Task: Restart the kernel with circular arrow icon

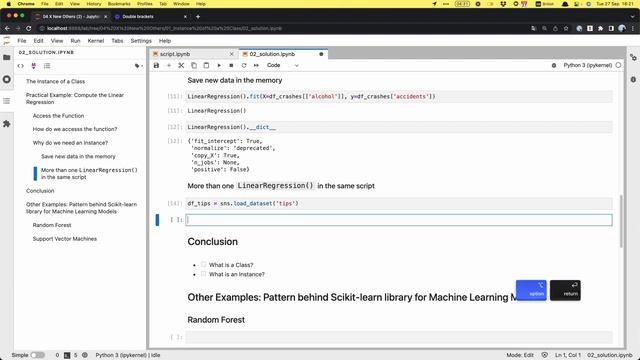Action: point(244,65)
